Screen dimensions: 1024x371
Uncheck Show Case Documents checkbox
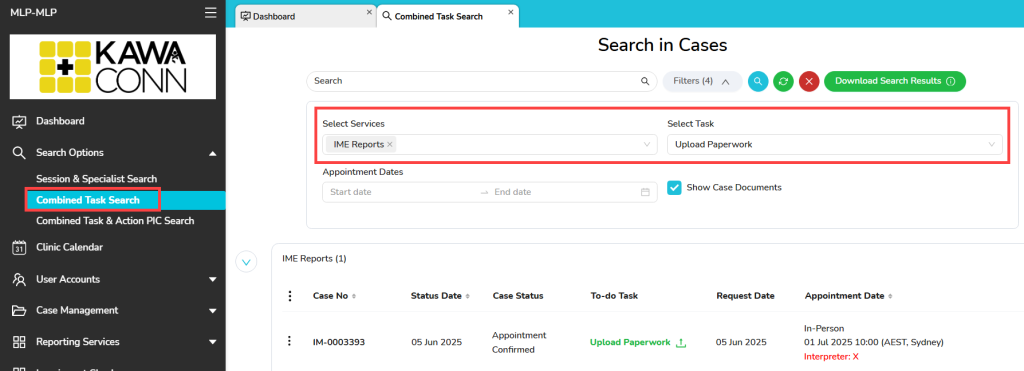pos(674,187)
